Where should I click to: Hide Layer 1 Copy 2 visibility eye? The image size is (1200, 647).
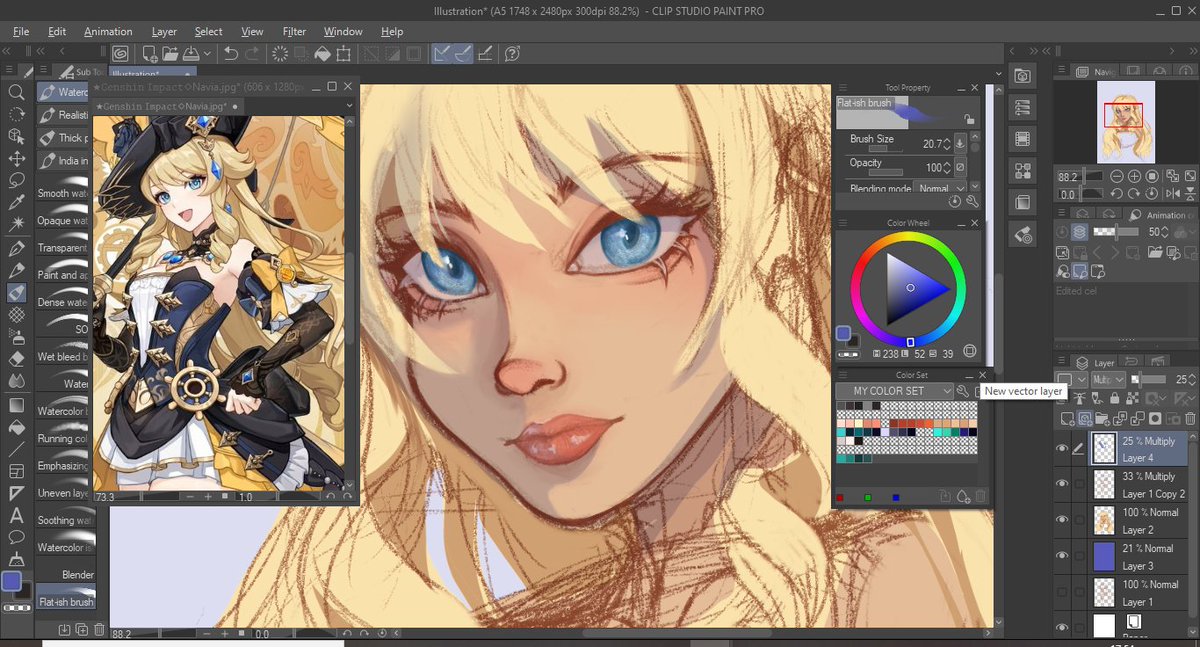(x=1062, y=485)
